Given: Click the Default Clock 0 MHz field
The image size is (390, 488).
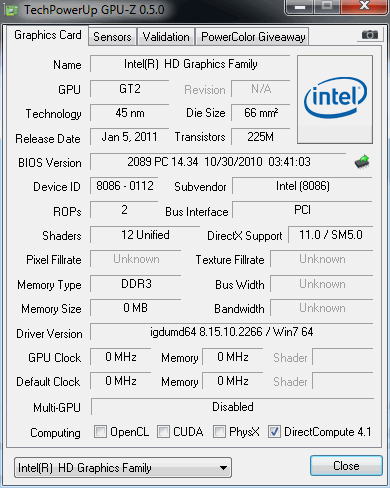Looking at the screenshot, I should tap(121, 381).
